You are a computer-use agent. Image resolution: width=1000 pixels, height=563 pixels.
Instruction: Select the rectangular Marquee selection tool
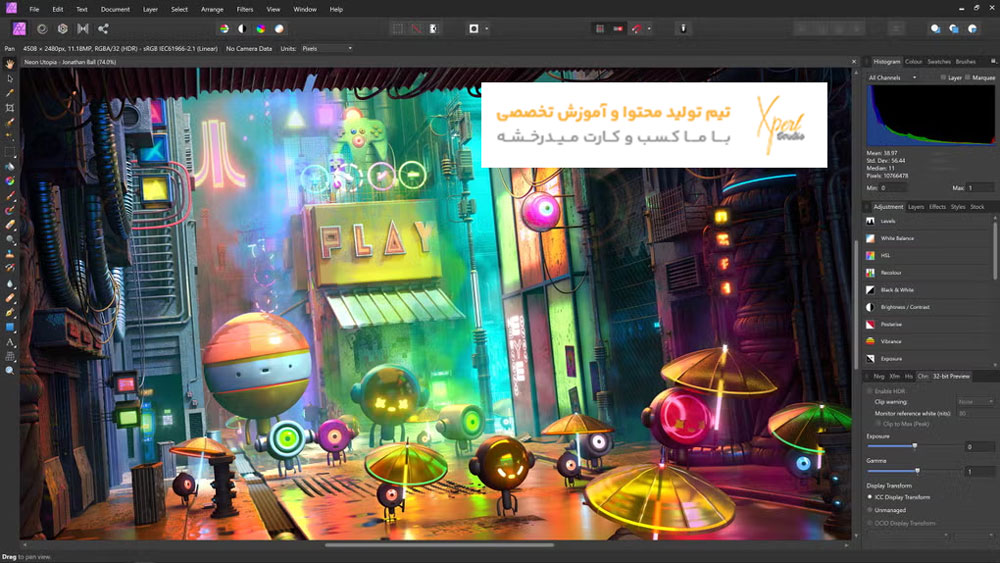click(10, 152)
